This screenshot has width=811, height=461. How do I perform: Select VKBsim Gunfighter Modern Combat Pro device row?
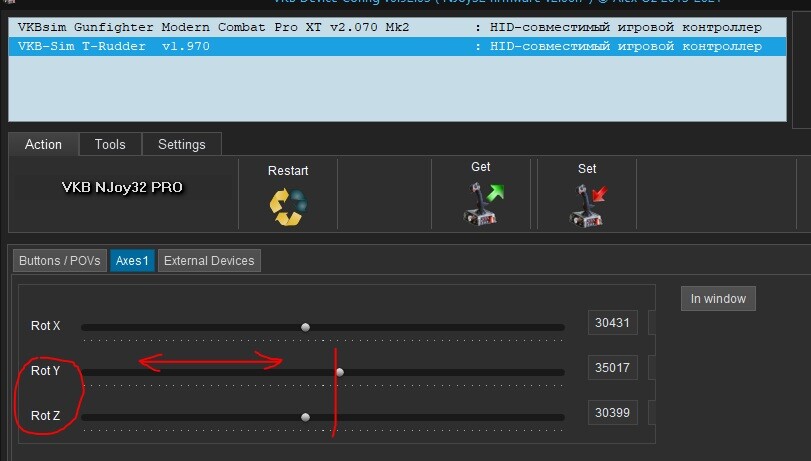tap(397, 27)
